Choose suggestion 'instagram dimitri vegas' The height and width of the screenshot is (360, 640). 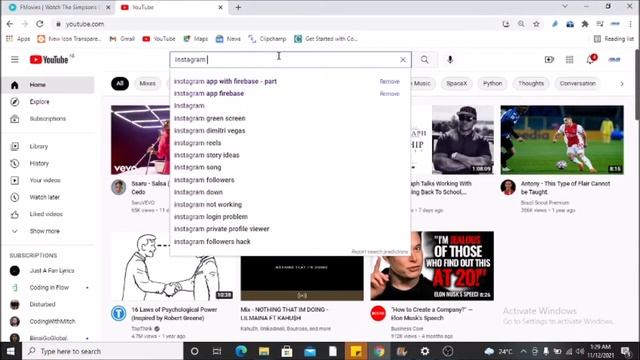pos(290,131)
